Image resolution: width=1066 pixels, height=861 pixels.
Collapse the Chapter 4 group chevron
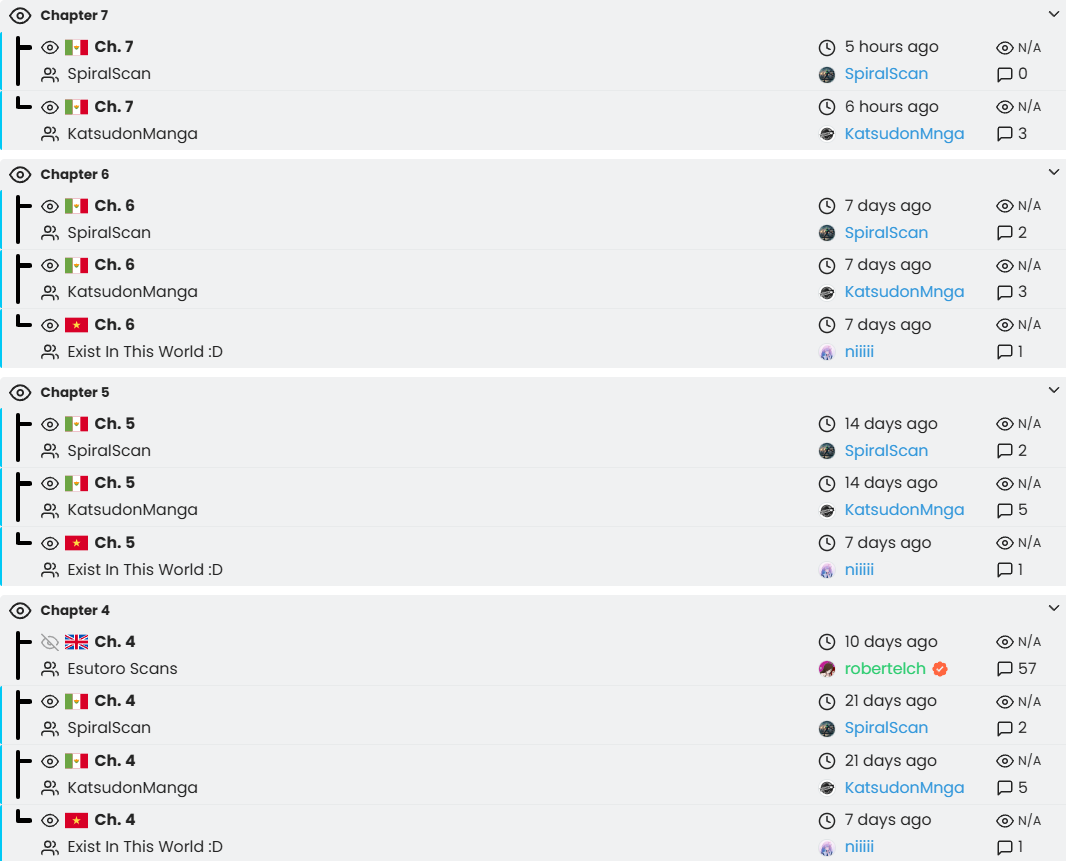coord(1054,608)
